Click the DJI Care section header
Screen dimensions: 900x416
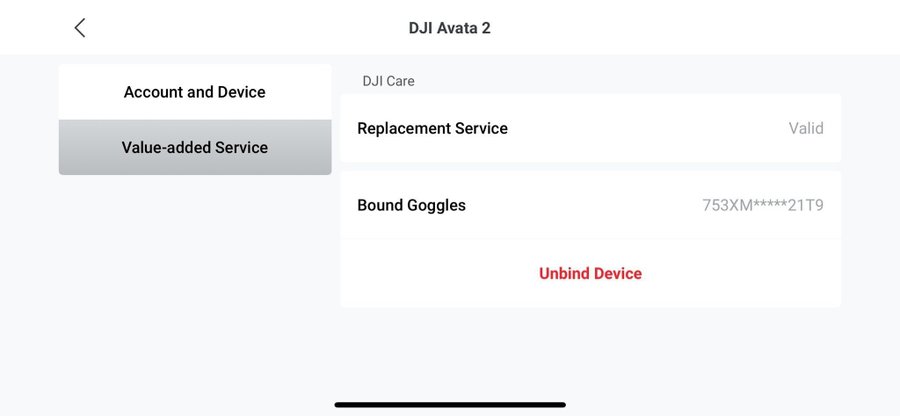[386, 81]
